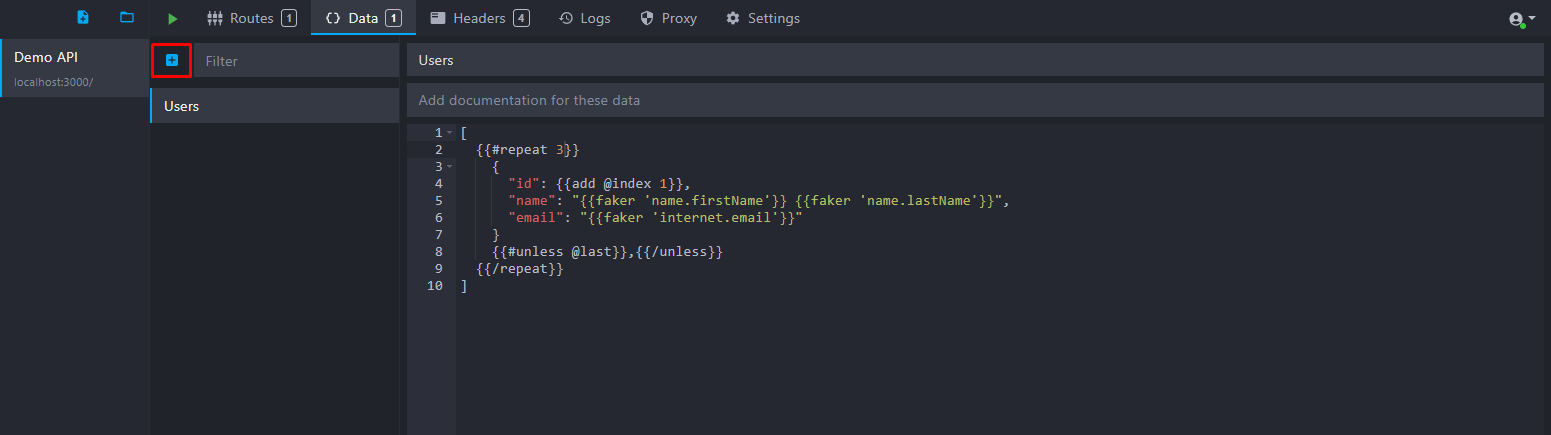This screenshot has height=435, width=1551.
Task: Switch to the Routes tab
Action: (251, 18)
